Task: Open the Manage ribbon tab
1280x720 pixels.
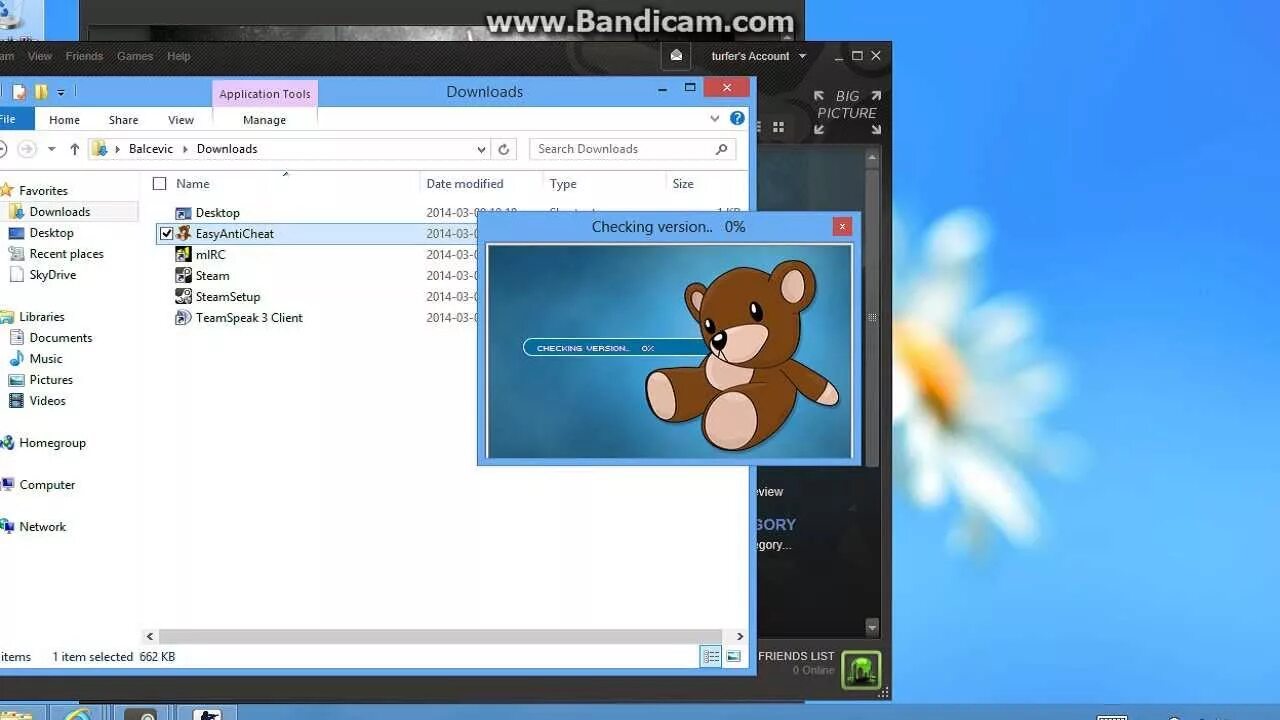Action: coord(264,119)
